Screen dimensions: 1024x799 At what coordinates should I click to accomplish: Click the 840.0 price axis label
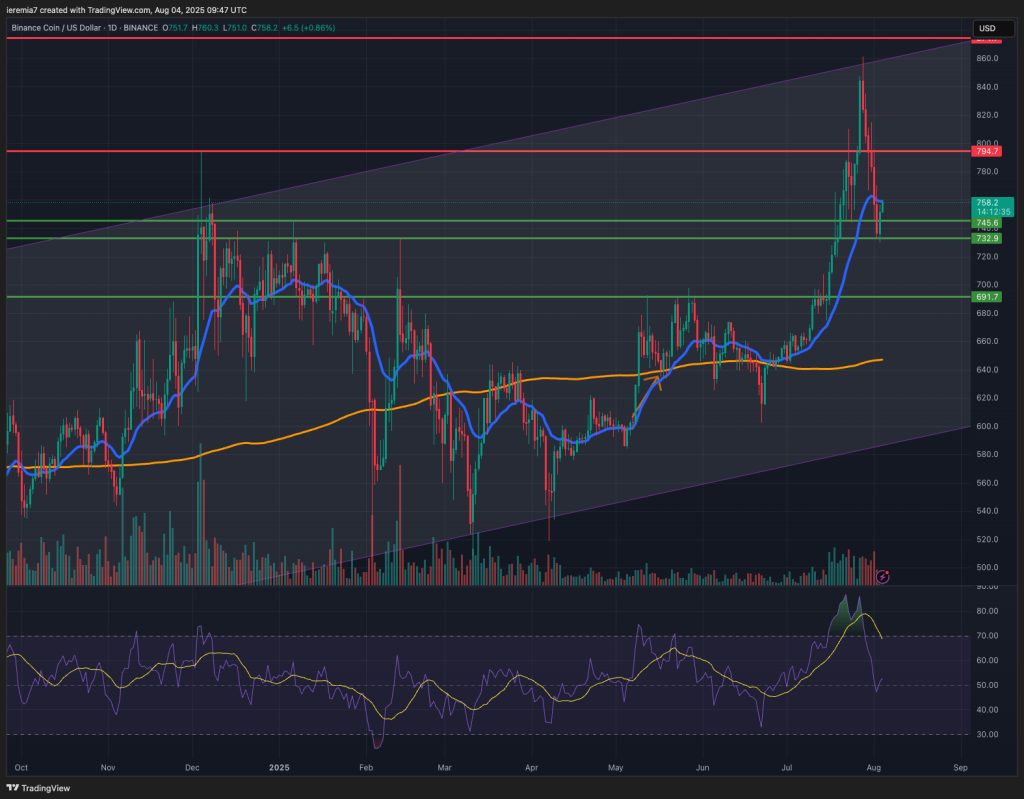[987, 87]
